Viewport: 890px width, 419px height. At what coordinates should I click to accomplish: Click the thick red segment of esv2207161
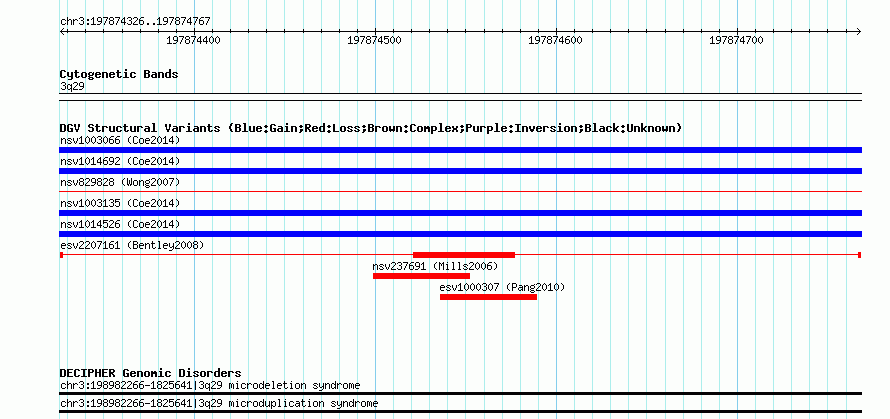tap(464, 255)
